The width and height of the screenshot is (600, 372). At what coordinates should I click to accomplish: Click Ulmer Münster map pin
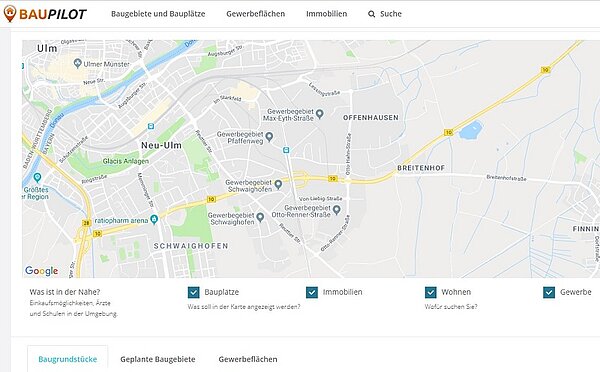pyautogui.click(x=78, y=63)
